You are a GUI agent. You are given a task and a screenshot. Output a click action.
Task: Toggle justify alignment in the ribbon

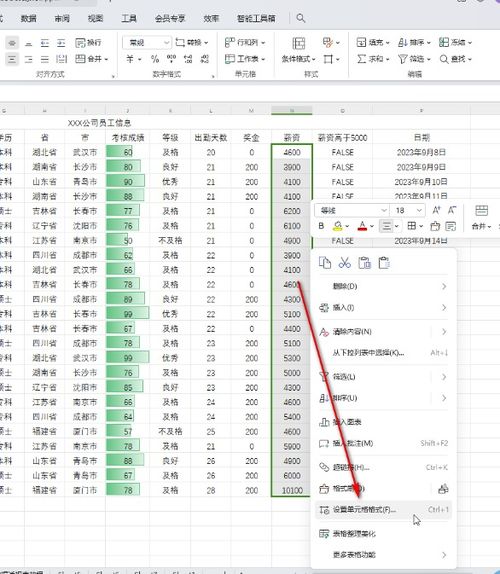click(x=45, y=59)
